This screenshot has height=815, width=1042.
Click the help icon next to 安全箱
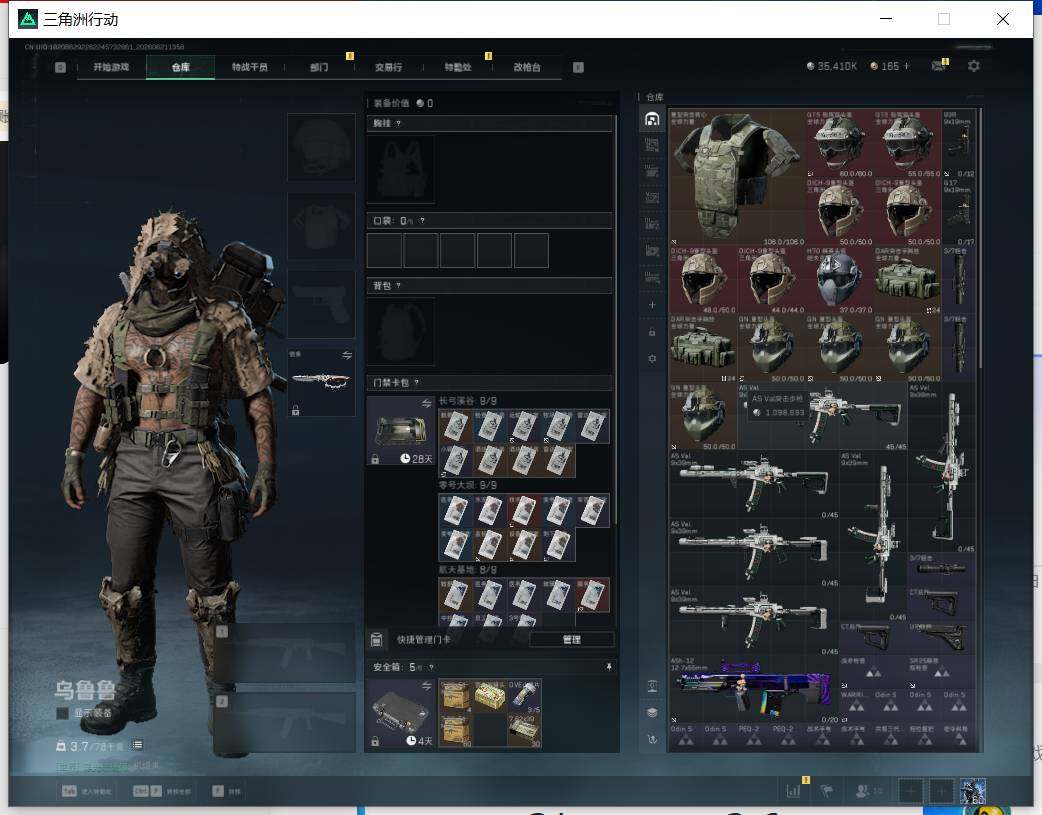click(x=431, y=667)
